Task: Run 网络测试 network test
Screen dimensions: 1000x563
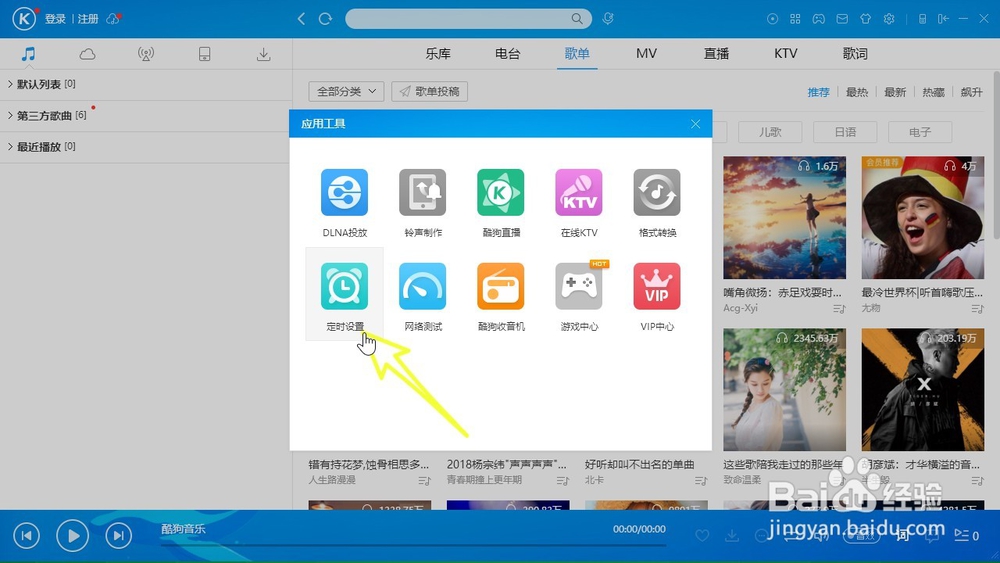Action: (422, 296)
